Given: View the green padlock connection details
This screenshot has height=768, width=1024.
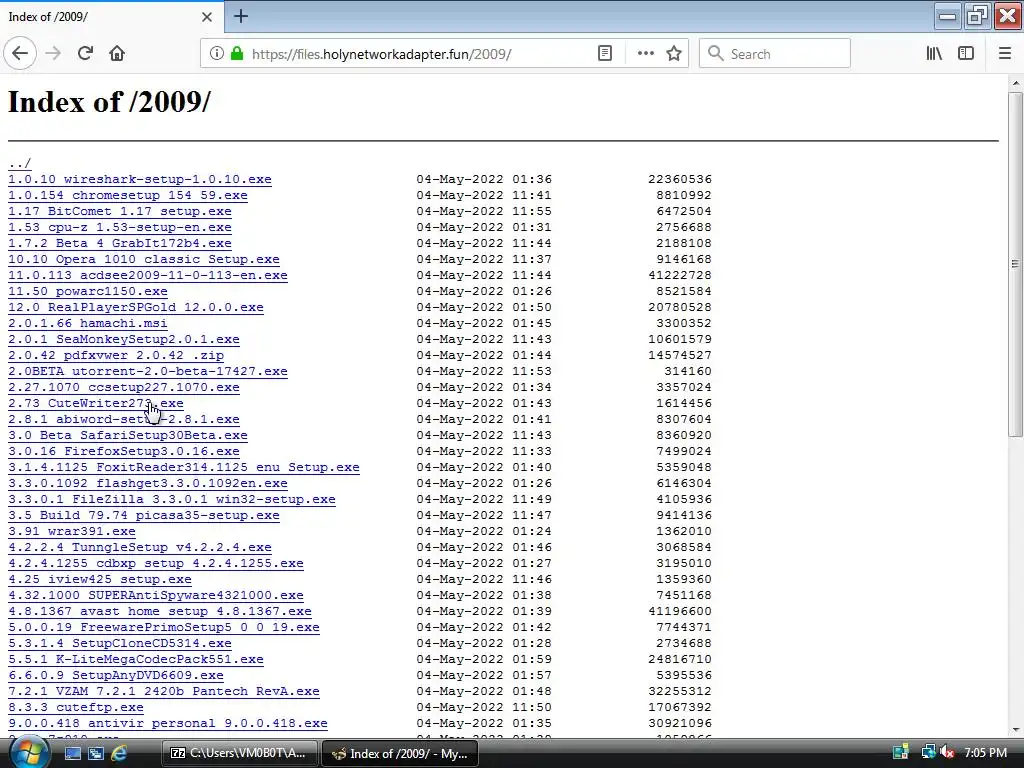Looking at the screenshot, I should [237, 54].
